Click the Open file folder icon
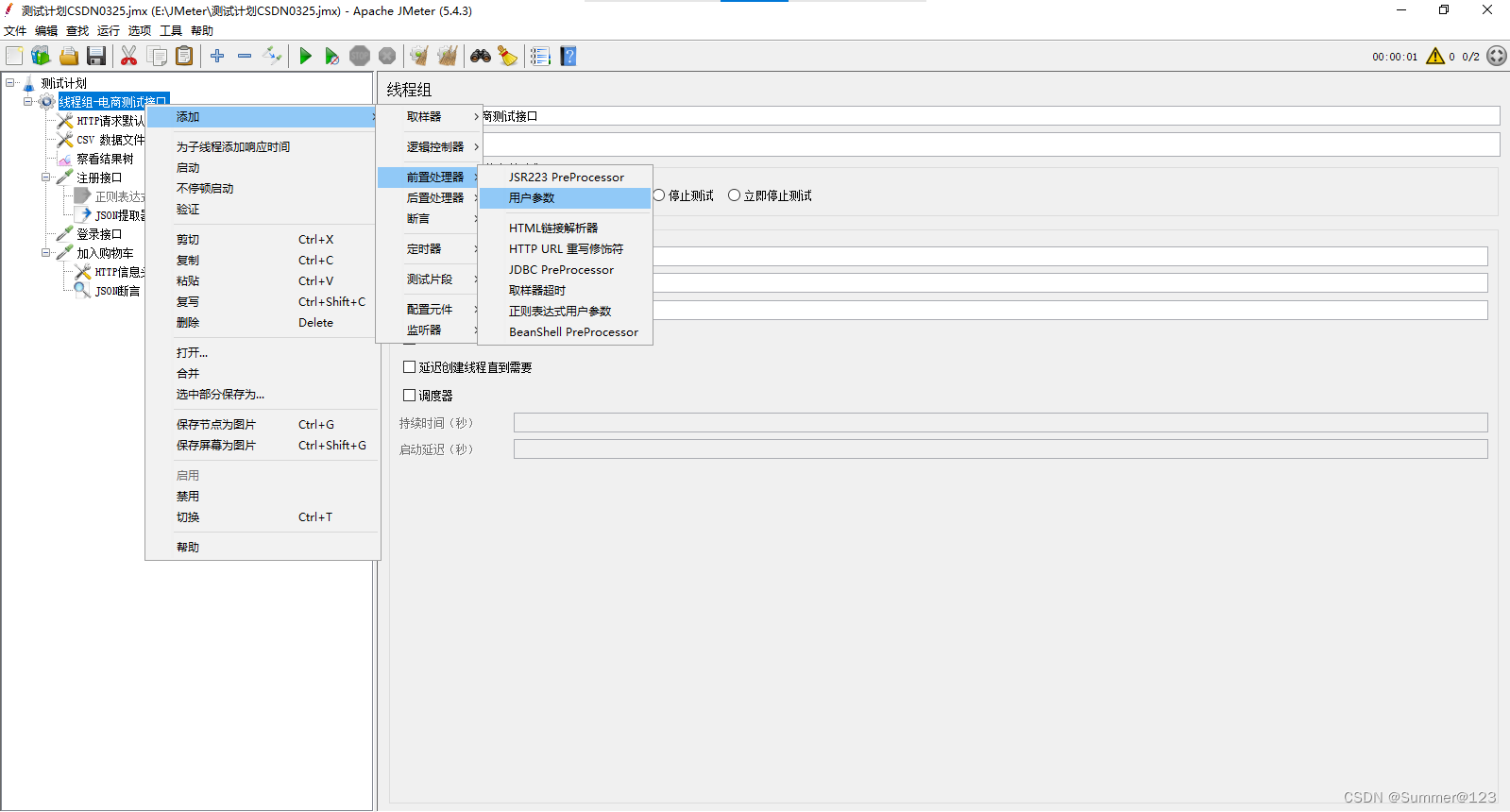1510x812 pixels. point(69,57)
